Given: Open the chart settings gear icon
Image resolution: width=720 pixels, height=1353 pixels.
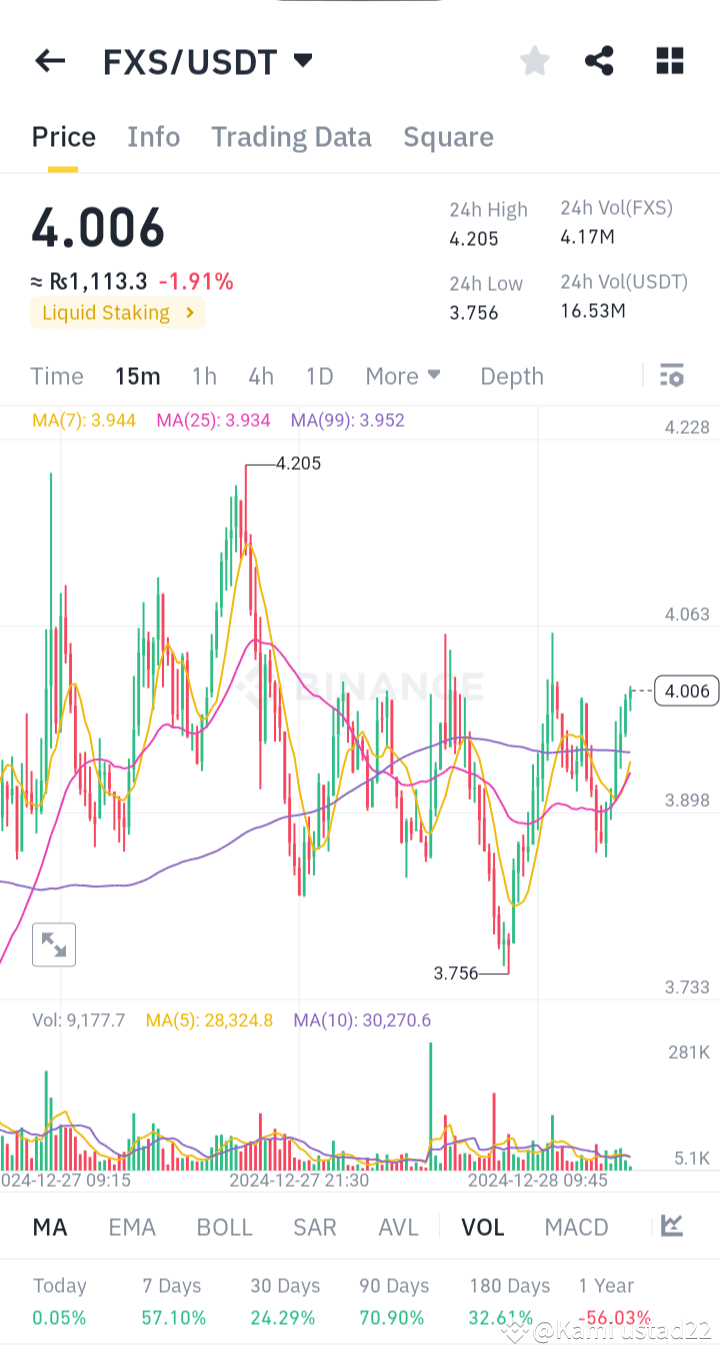Looking at the screenshot, I should coord(671,375).
